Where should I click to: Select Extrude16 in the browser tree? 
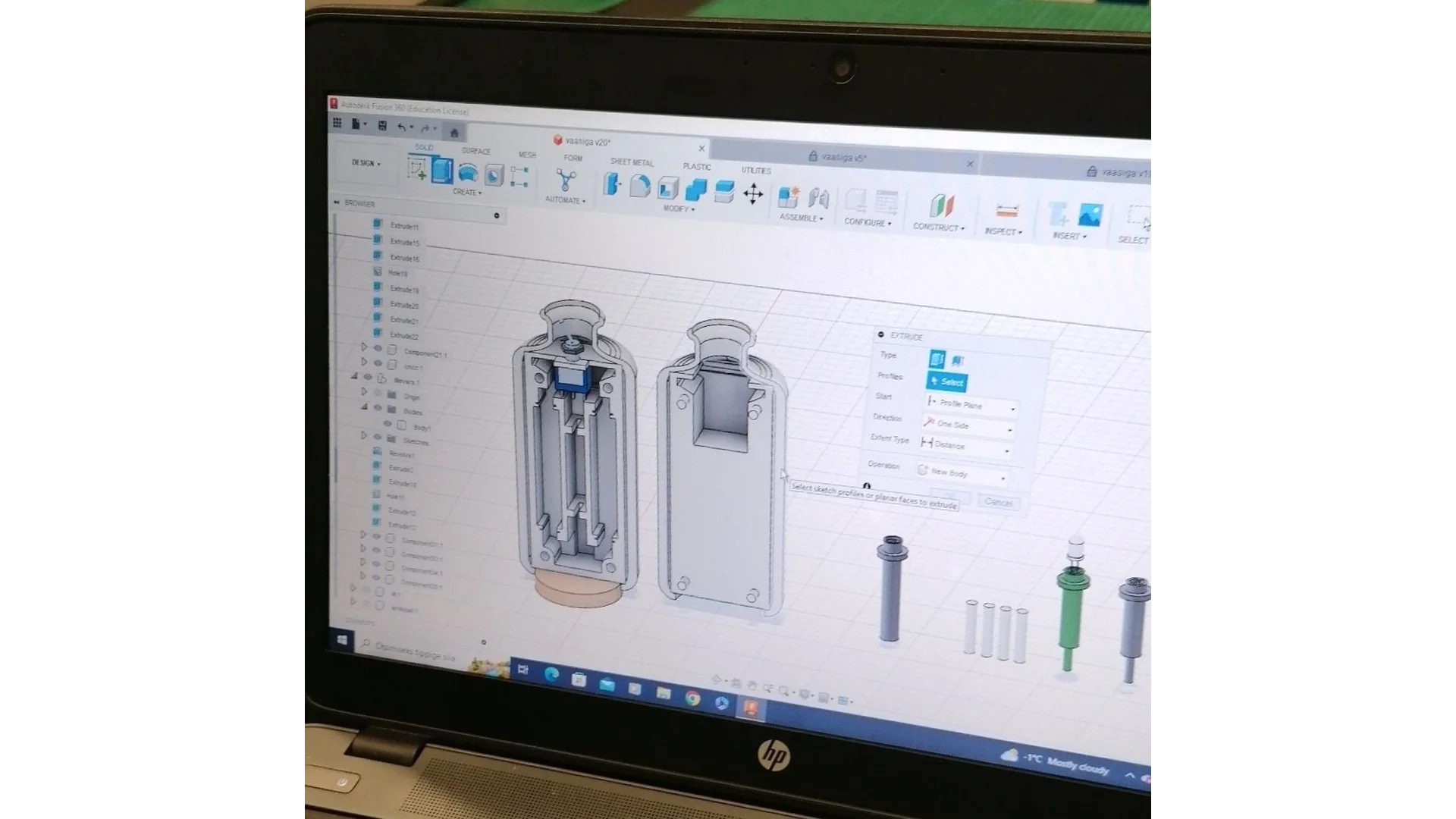pos(404,258)
